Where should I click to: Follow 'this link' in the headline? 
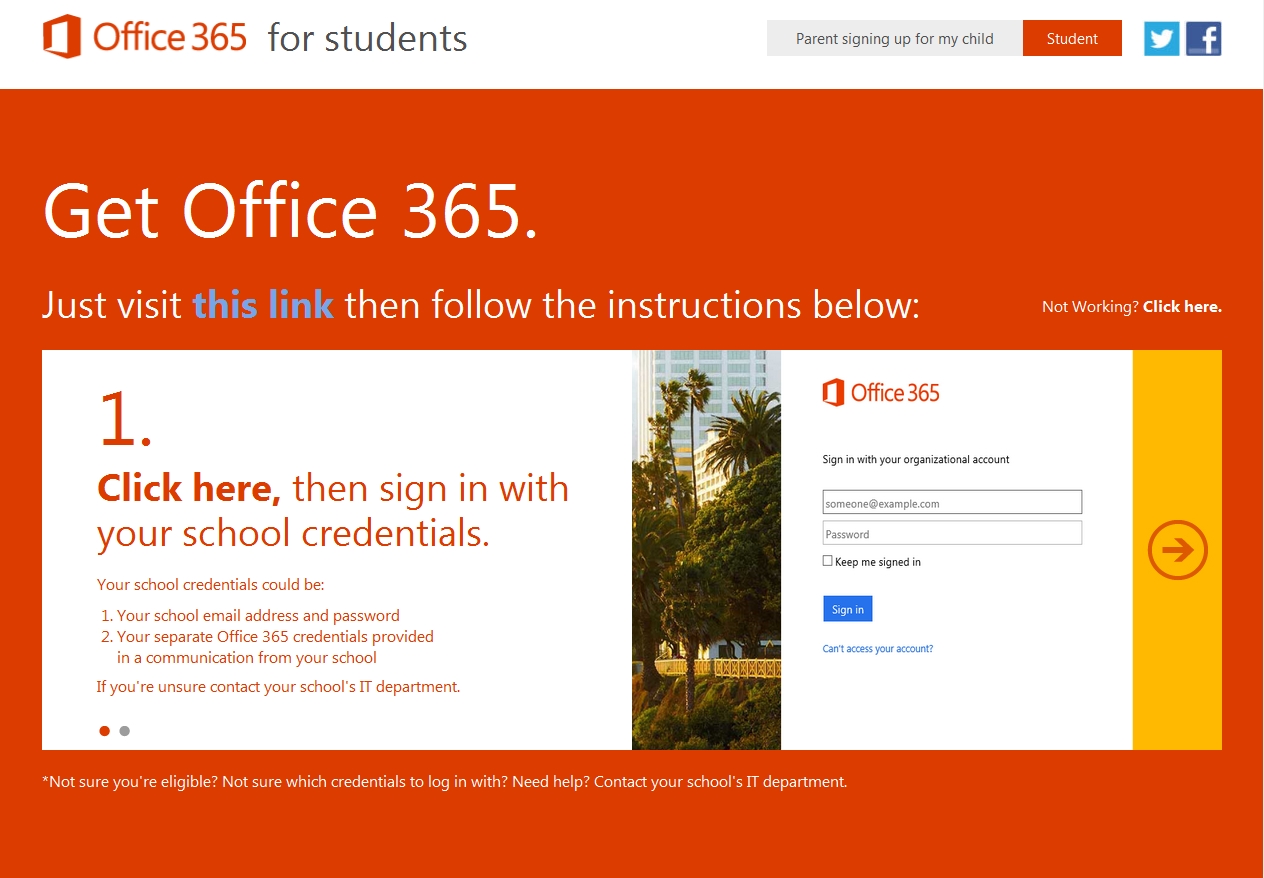(263, 304)
